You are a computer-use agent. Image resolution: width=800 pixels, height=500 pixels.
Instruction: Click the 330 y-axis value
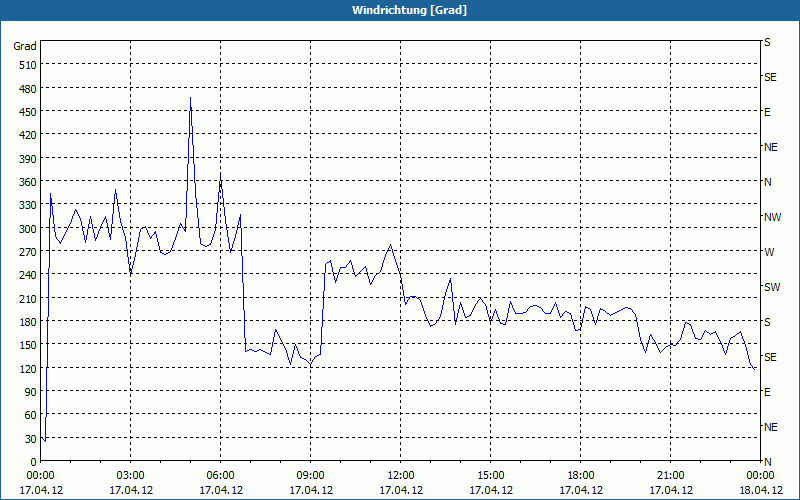[28, 205]
